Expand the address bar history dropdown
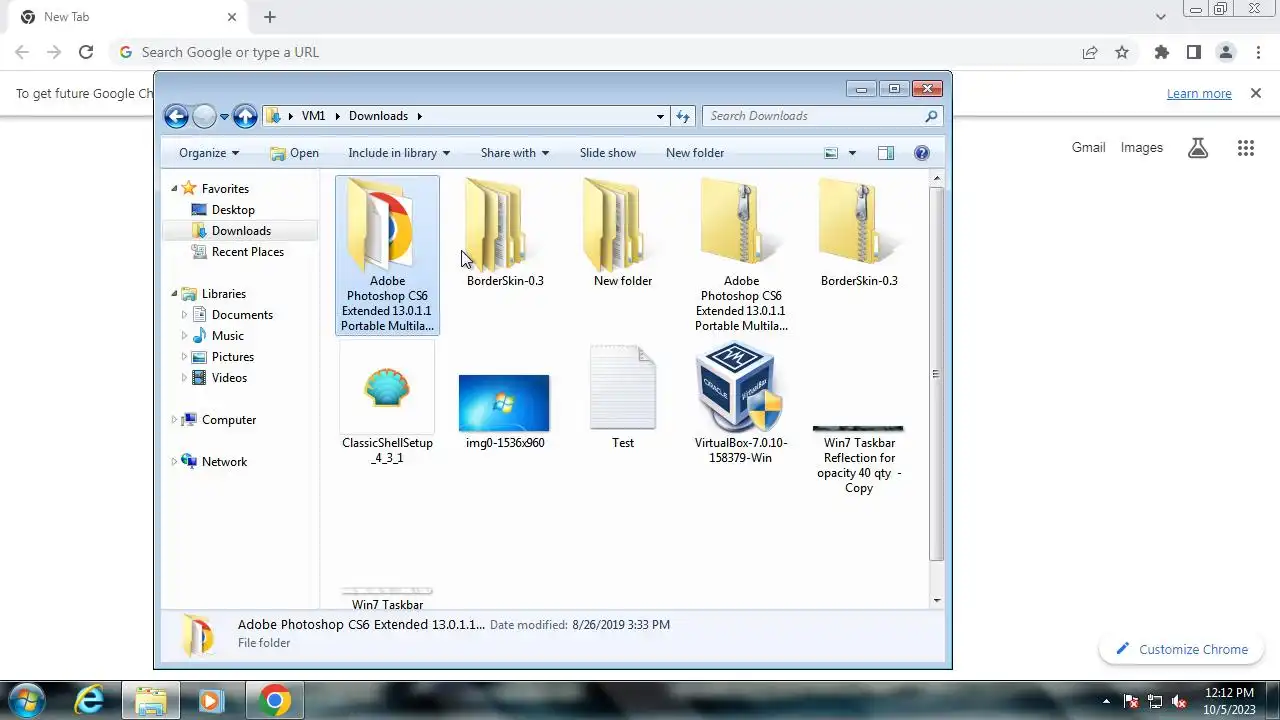1280x720 pixels. click(x=660, y=117)
